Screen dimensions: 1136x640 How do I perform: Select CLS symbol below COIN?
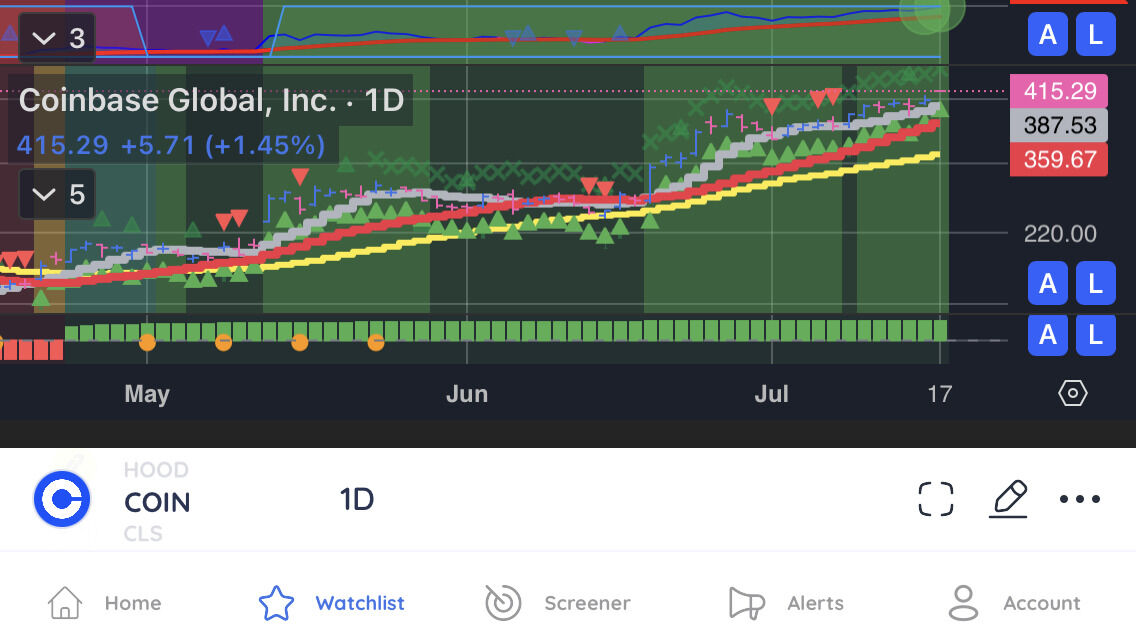(x=143, y=533)
